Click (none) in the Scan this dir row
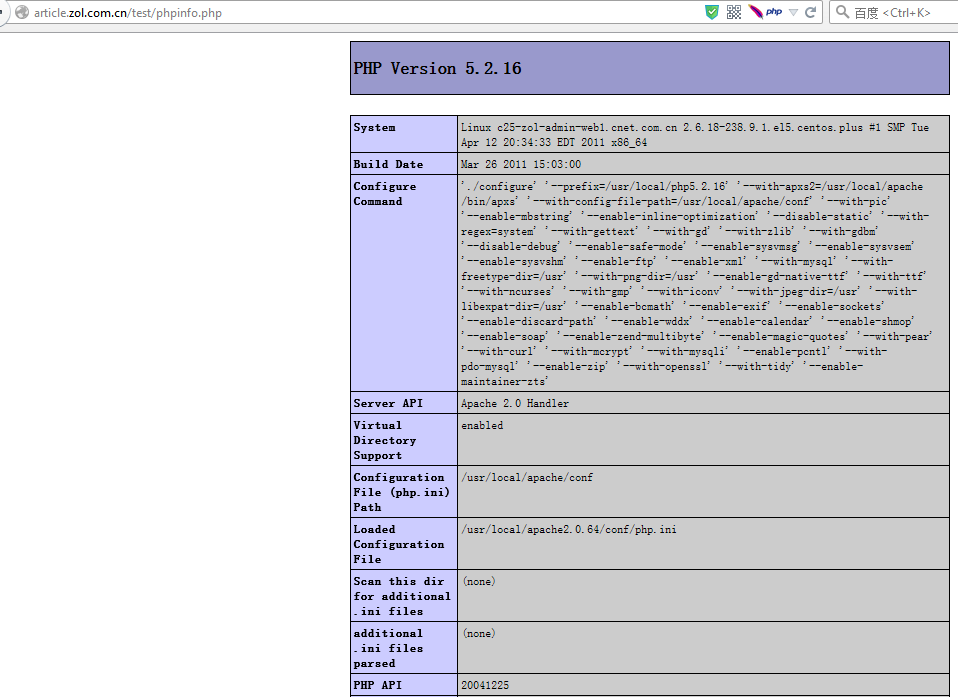The width and height of the screenshot is (958, 697). [479, 581]
